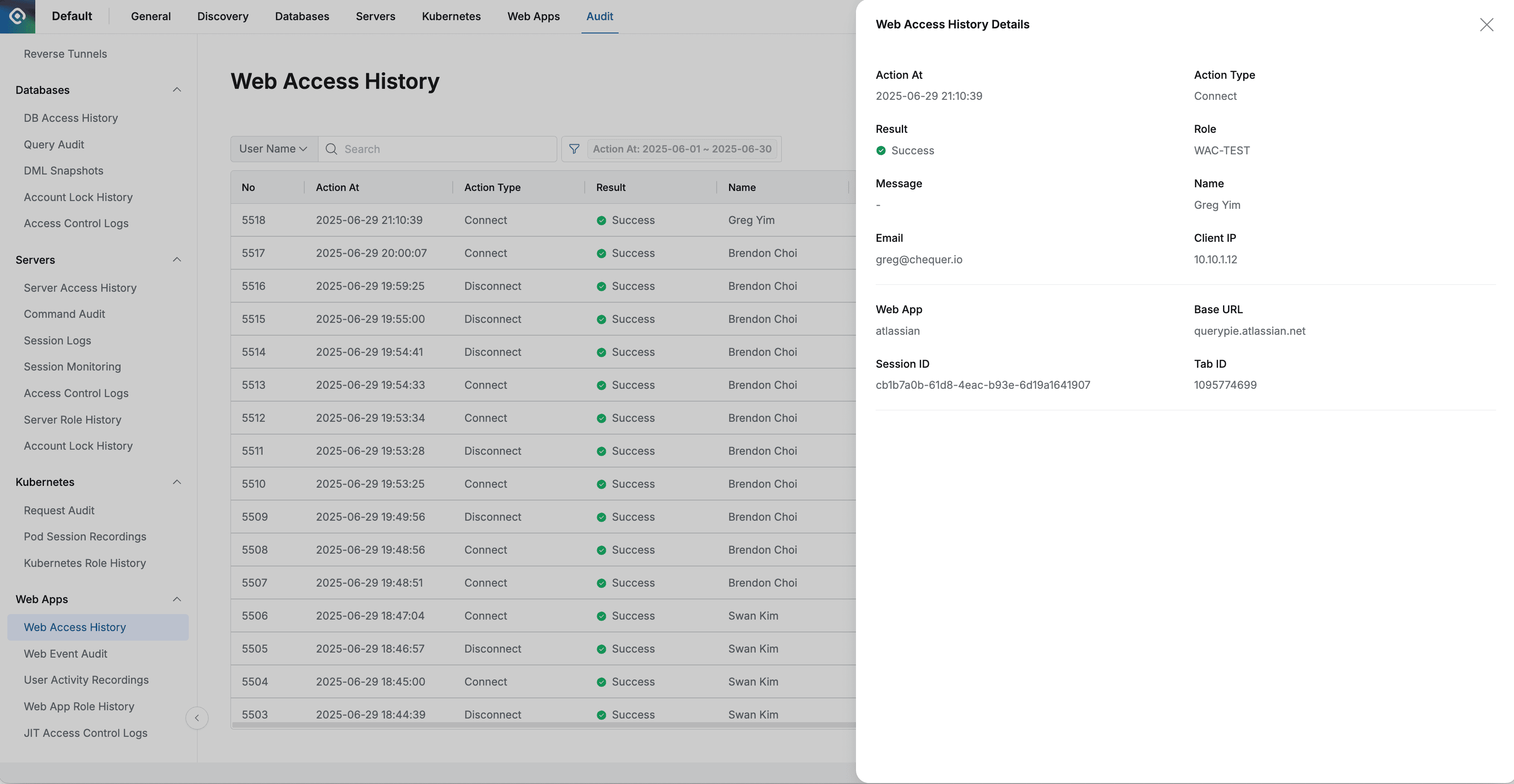Open the User Name search field dropdown

273,148
